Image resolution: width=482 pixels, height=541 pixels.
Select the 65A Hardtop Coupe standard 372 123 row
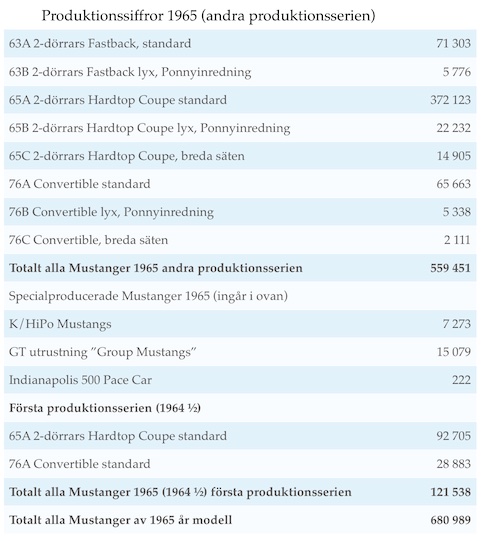click(x=240, y=100)
